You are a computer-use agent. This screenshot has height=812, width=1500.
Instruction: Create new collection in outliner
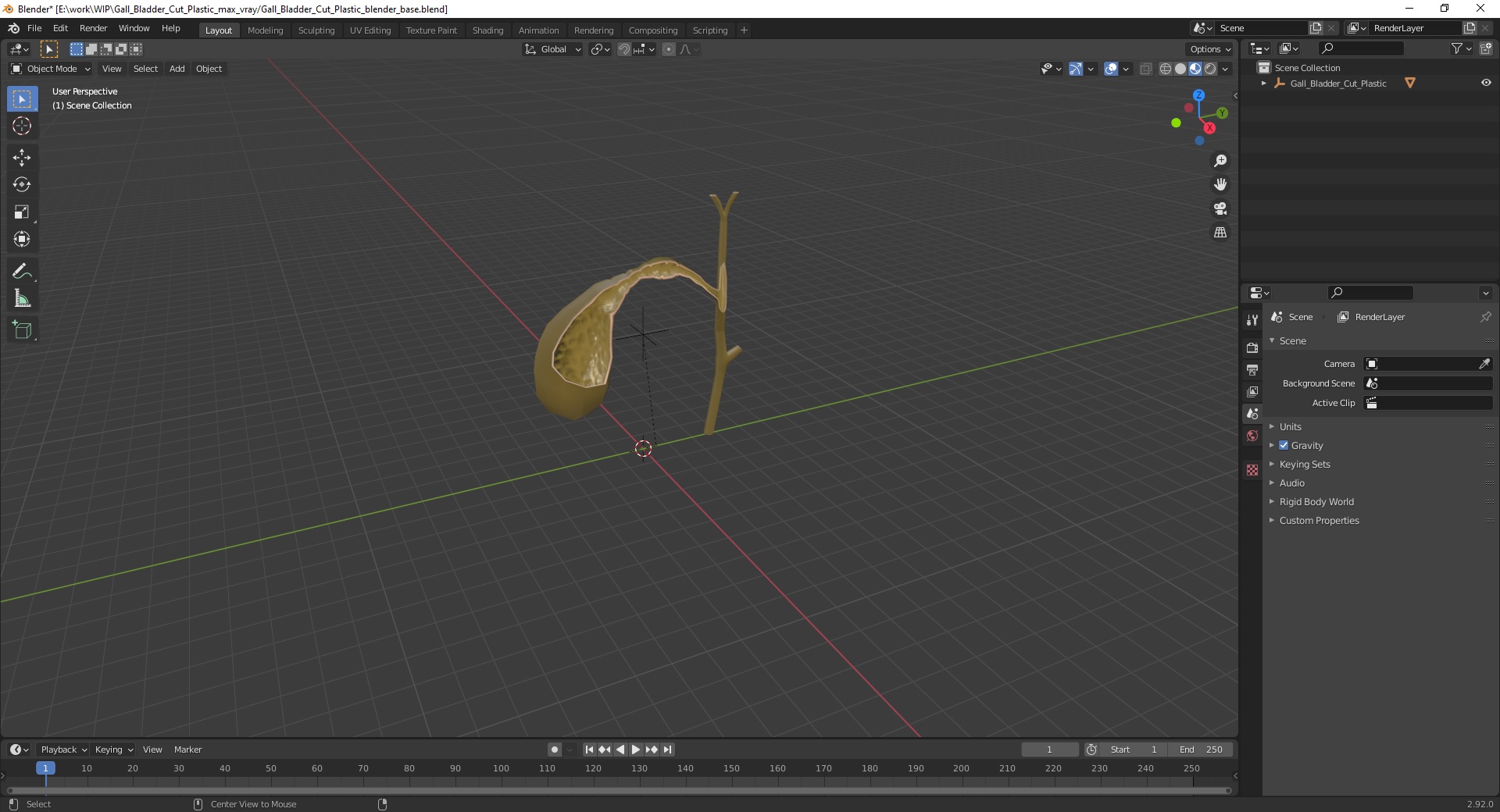pos(1486,48)
